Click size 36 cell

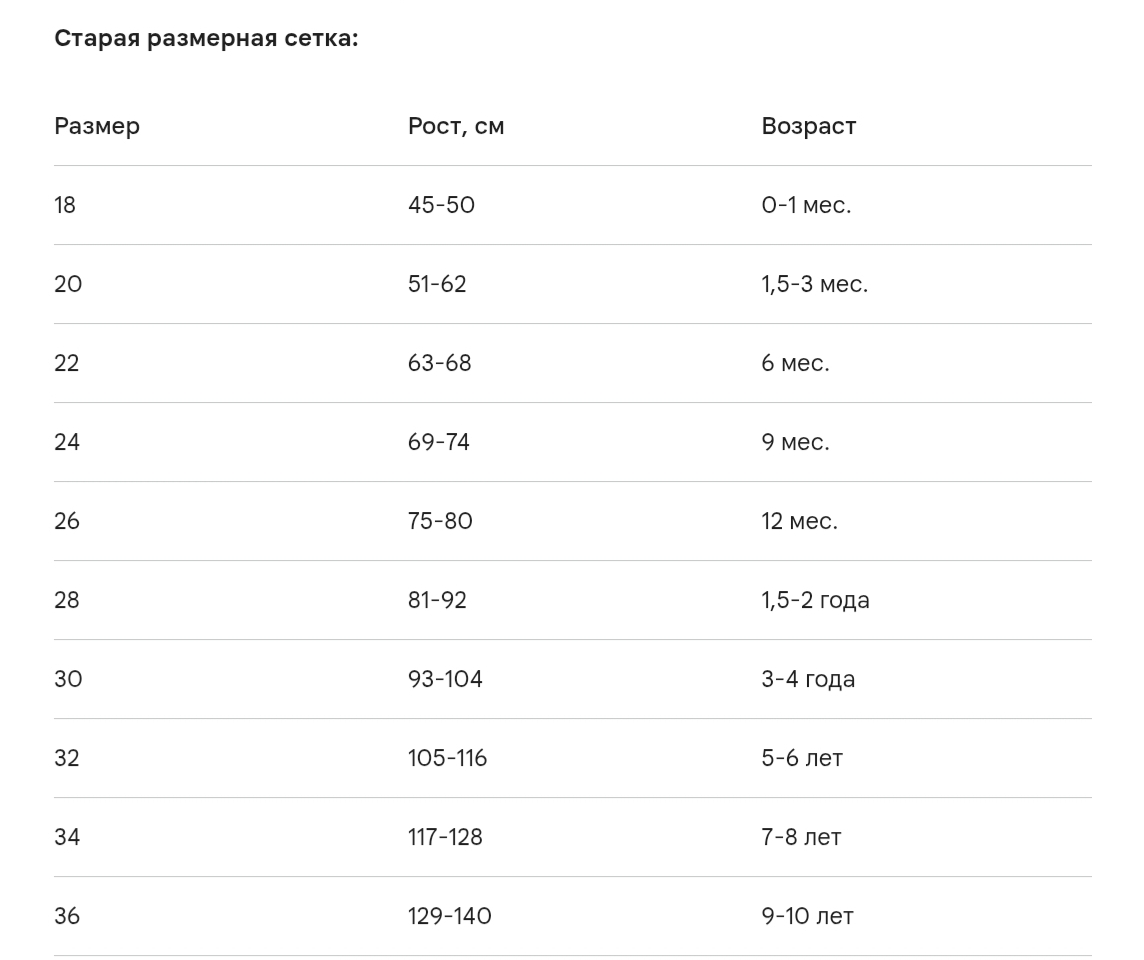(67, 916)
